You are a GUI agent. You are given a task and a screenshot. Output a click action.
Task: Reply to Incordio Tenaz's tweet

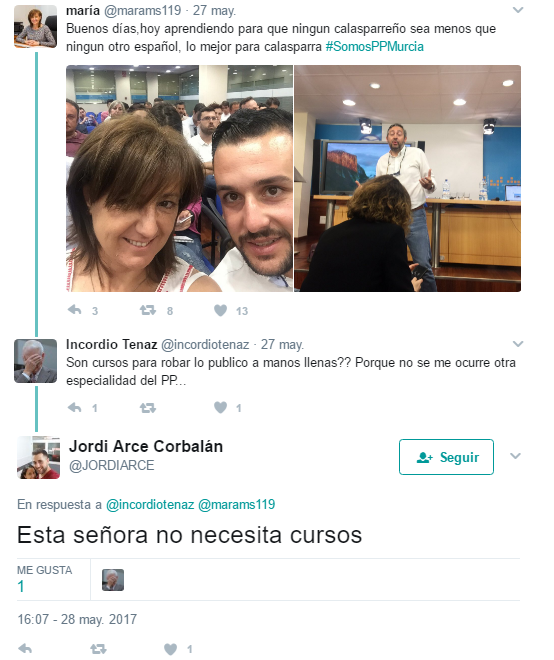(x=75, y=407)
